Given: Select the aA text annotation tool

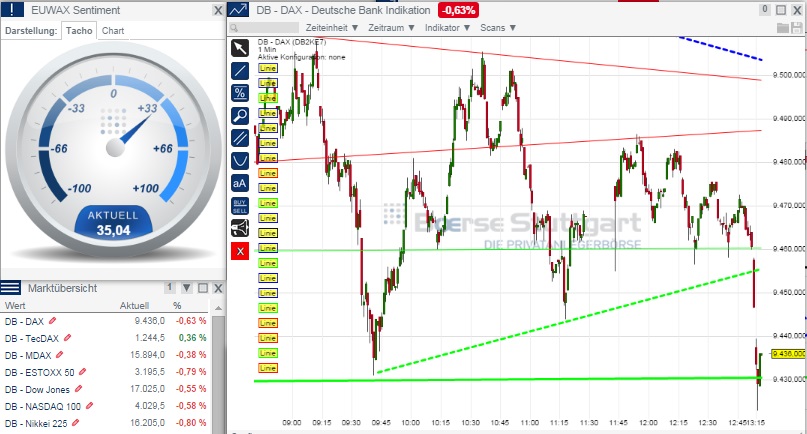Looking at the screenshot, I should coord(240,183).
